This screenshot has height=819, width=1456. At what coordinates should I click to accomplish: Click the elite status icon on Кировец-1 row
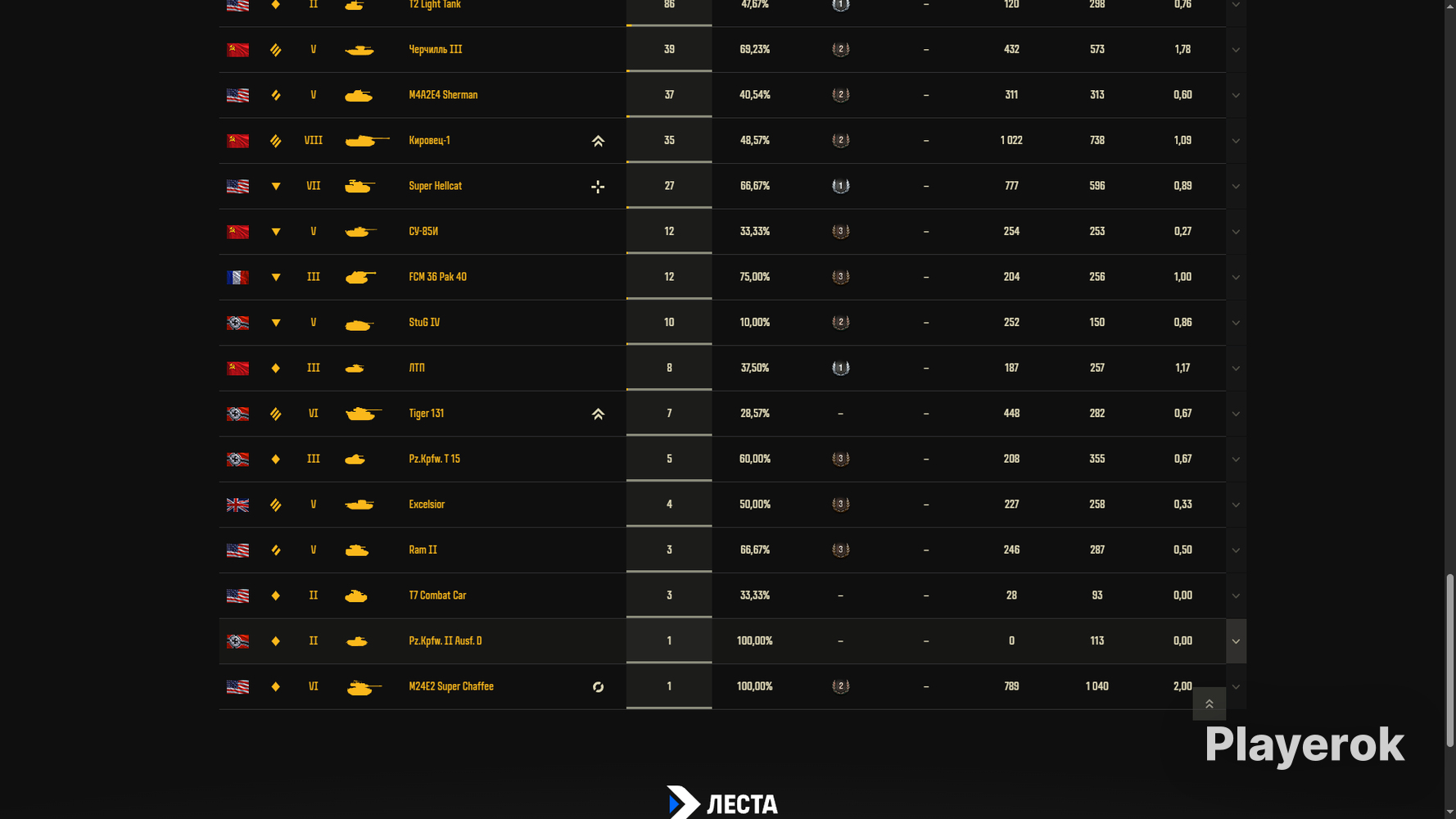coord(598,141)
